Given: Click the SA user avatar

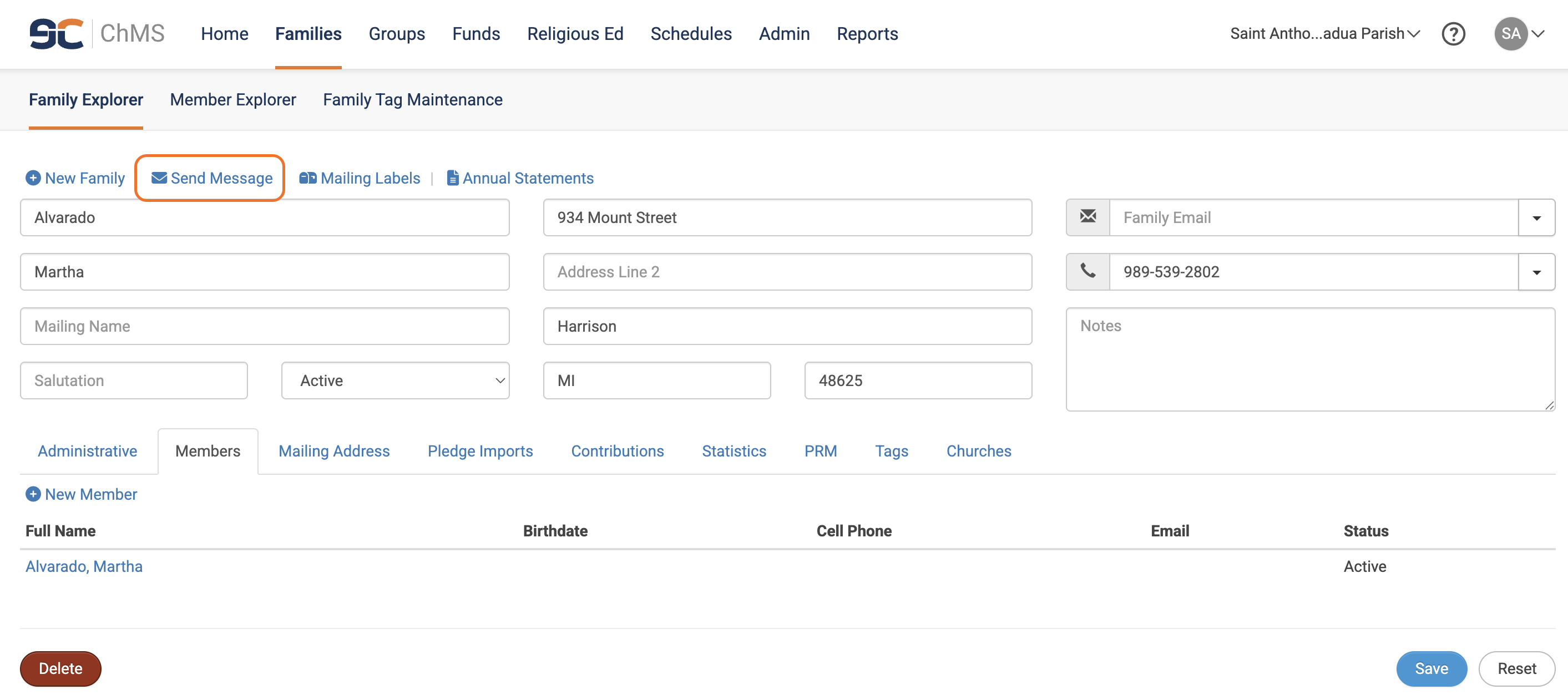Looking at the screenshot, I should (1510, 33).
